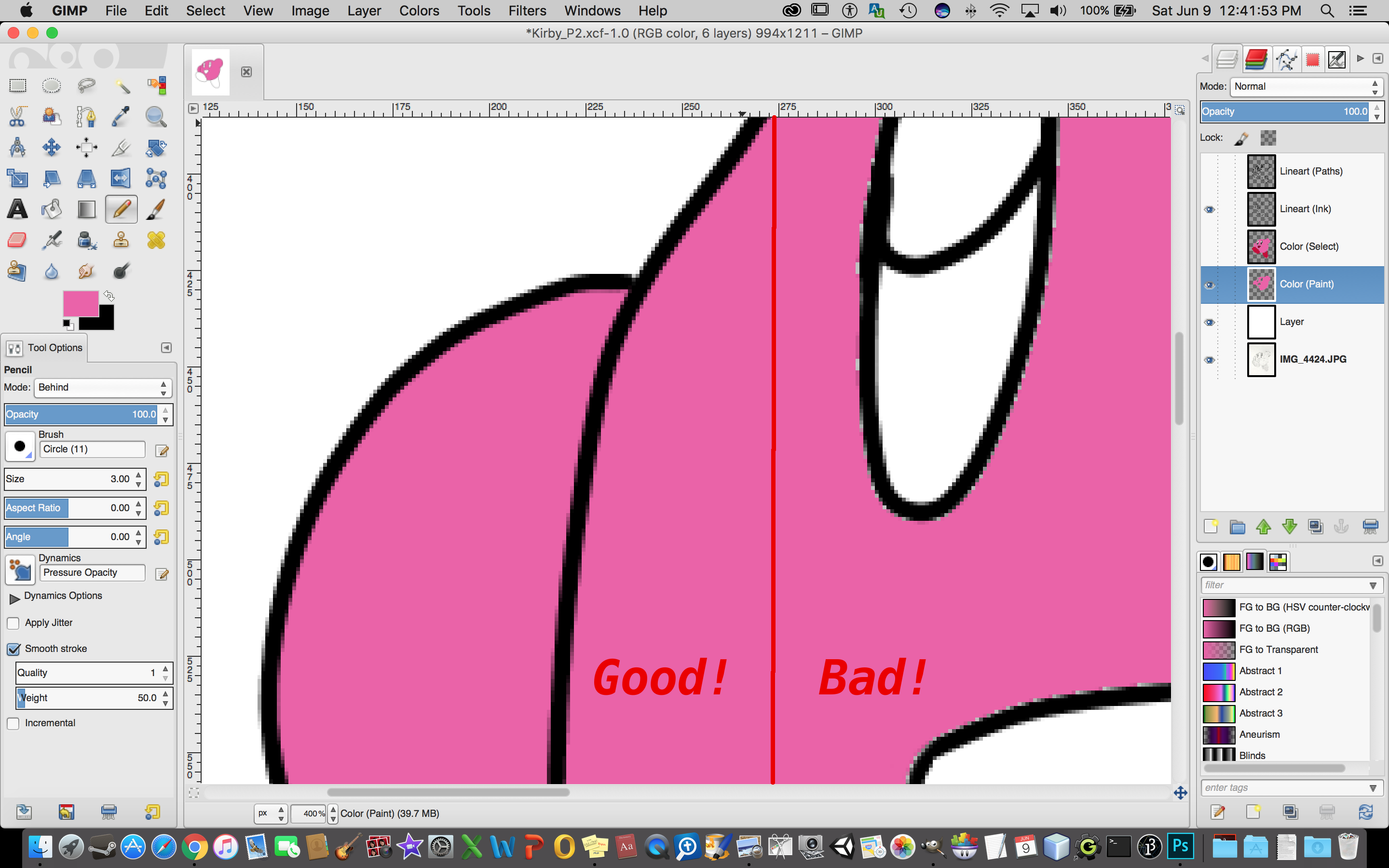The height and width of the screenshot is (868, 1389).
Task: Select the Zoom magnifier tool
Action: point(156,117)
